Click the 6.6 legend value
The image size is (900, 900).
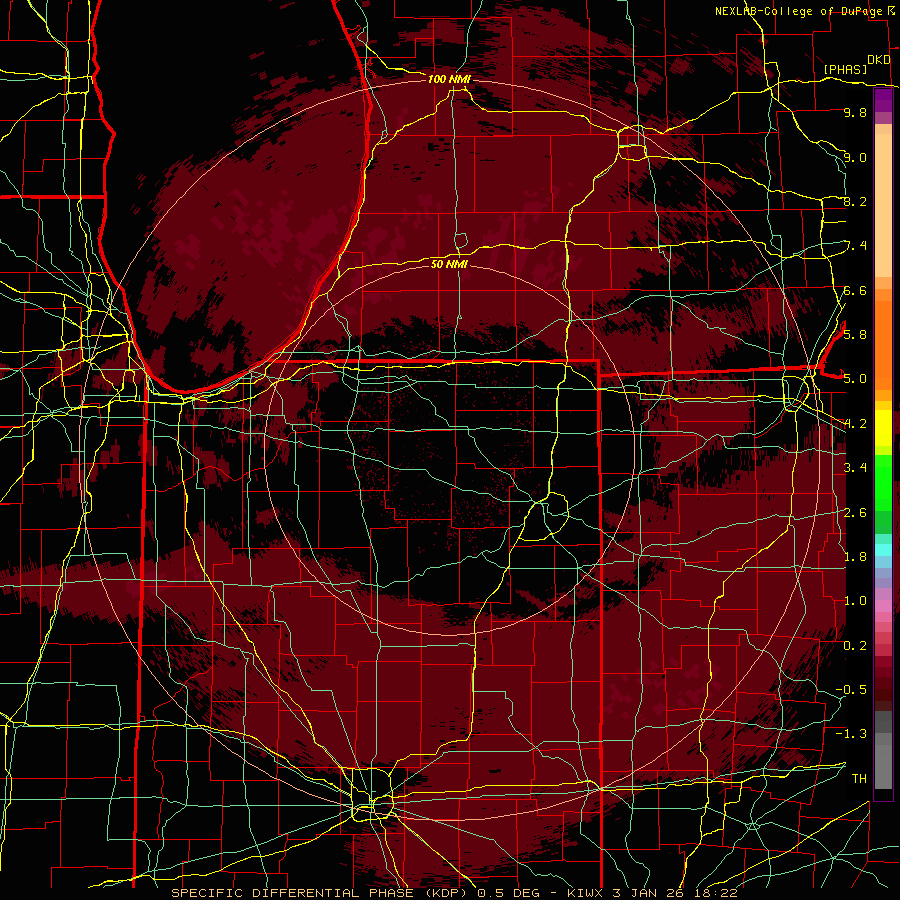coord(855,290)
